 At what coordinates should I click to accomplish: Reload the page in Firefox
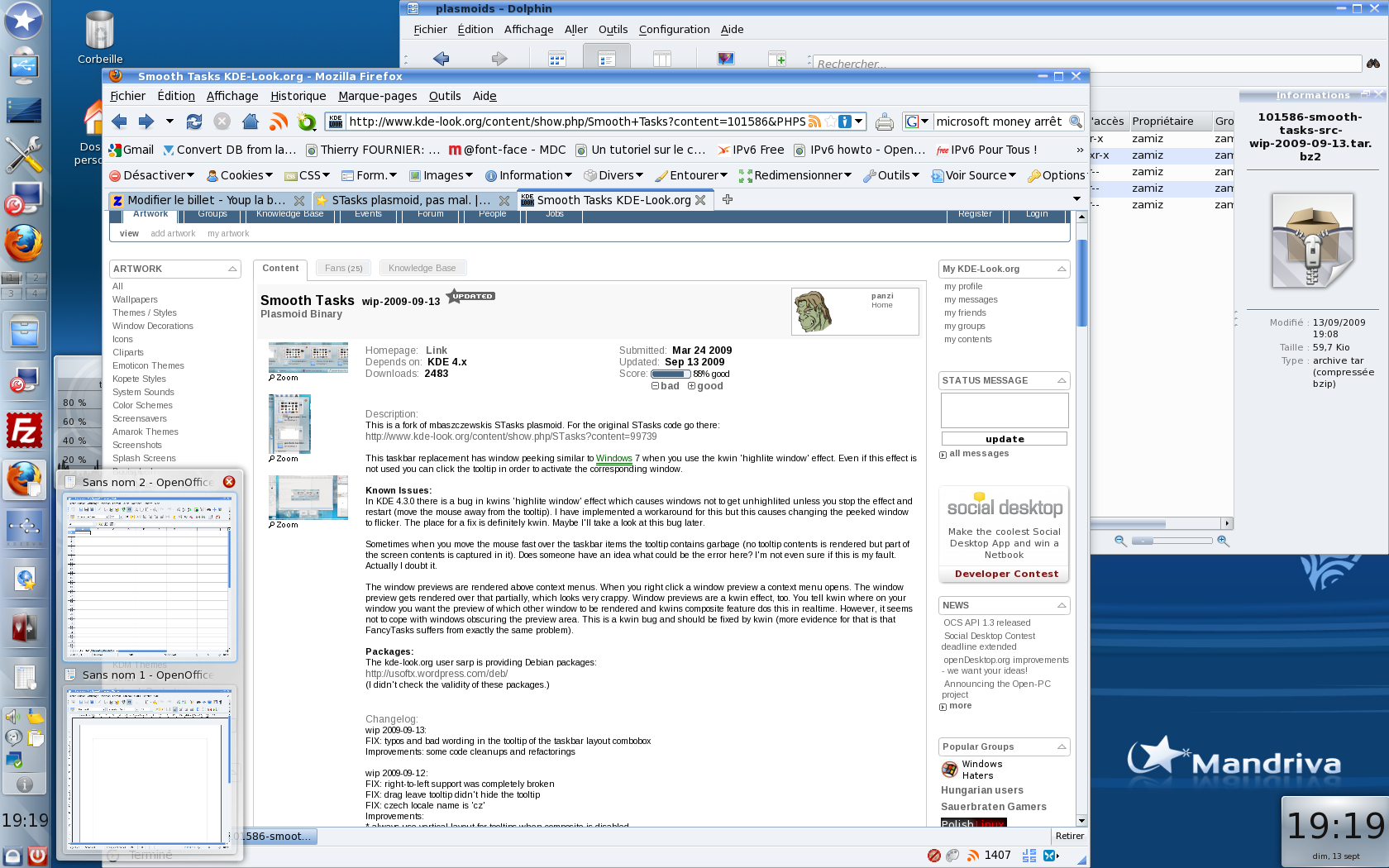[194, 122]
